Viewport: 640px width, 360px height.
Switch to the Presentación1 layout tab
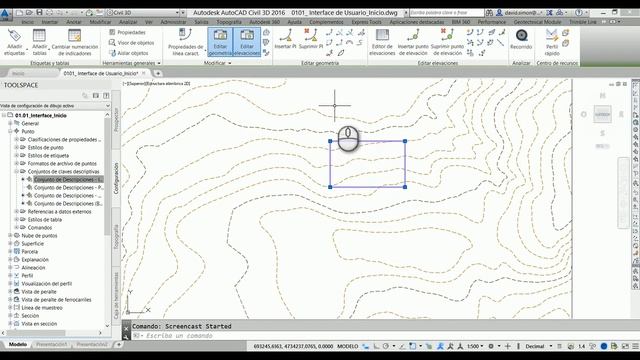point(51,344)
